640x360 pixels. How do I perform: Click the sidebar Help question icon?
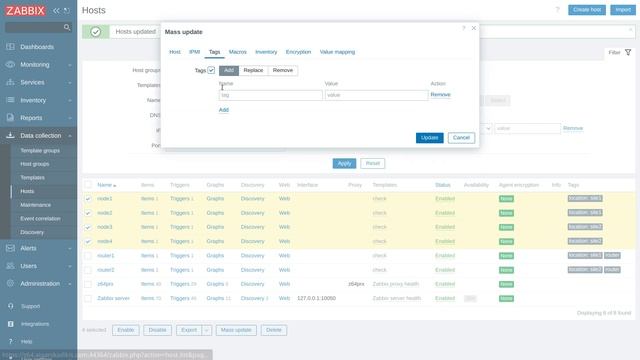click(11, 341)
